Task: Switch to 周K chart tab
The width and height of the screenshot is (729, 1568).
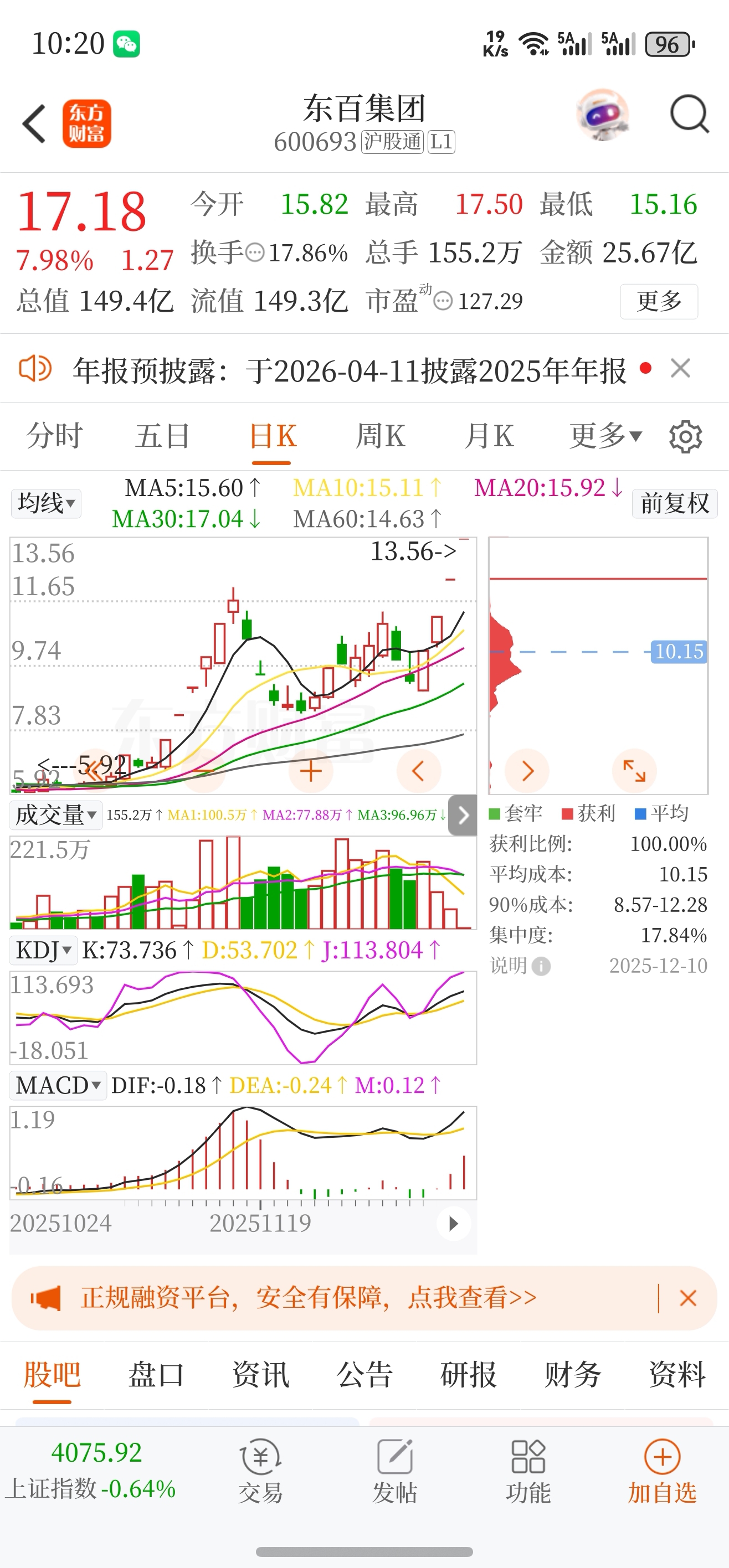Action: [380, 436]
